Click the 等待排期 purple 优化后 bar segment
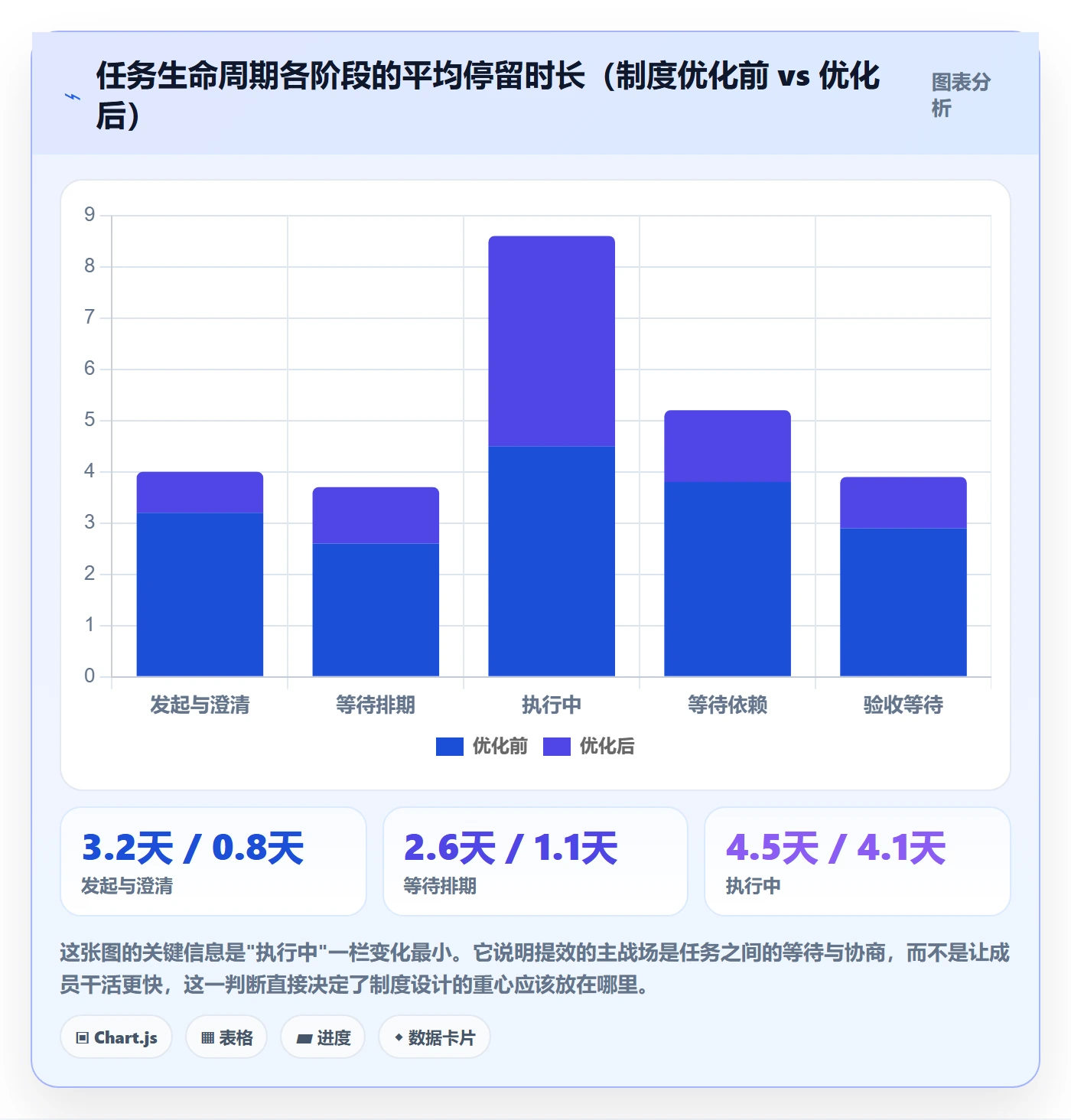This screenshot has width=1071, height=1120. coord(376,515)
